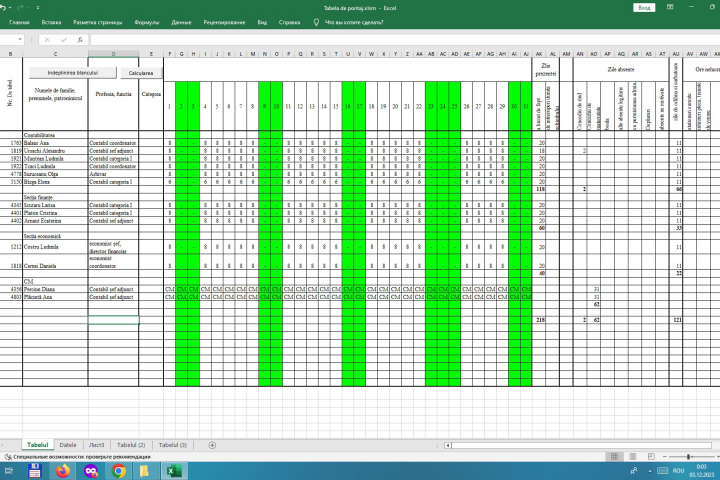Image resolution: width=720 pixels, height=480 pixels.
Task: Click the zoom out minus button
Action: pyautogui.click(x=664, y=457)
